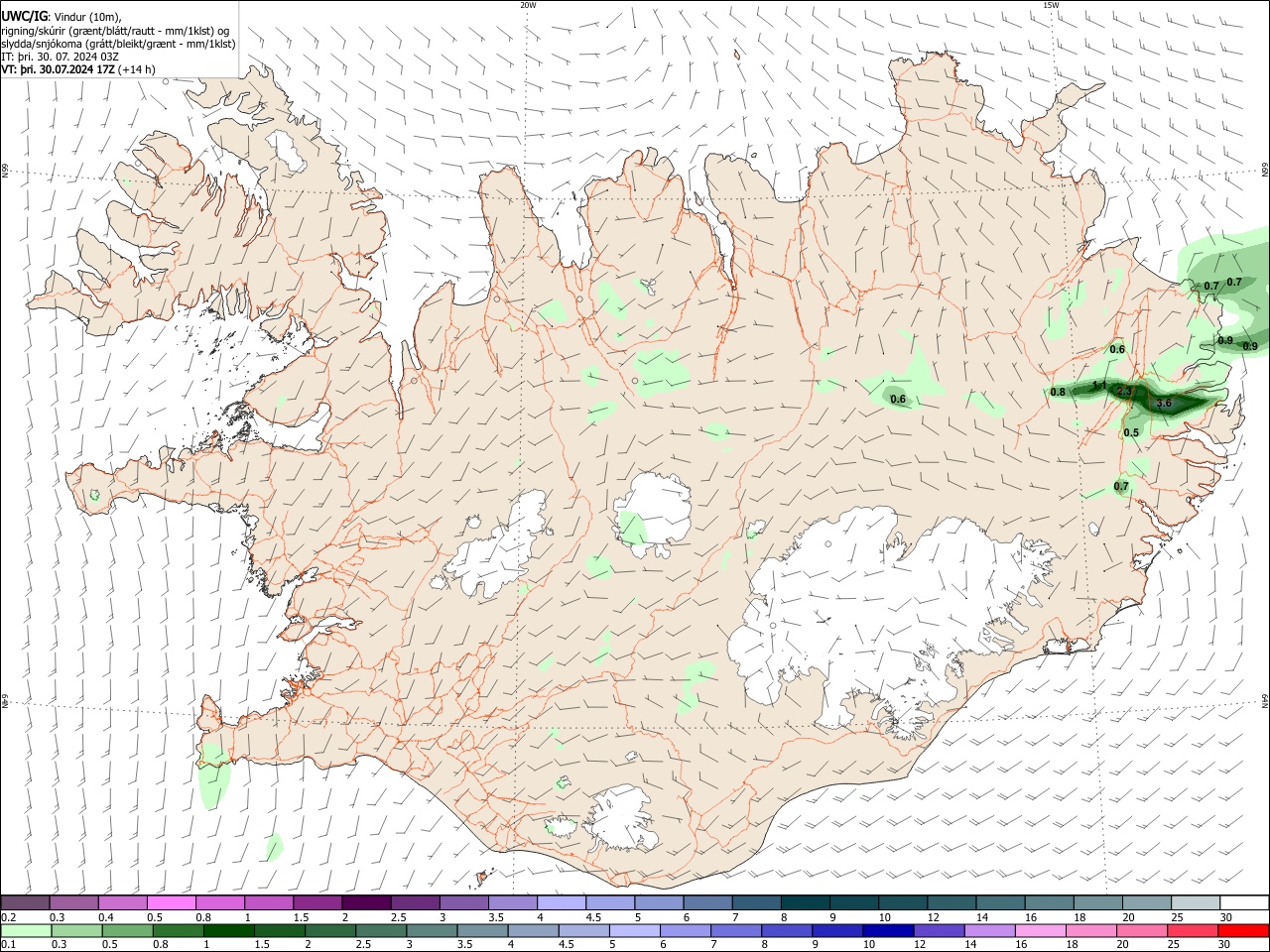
Task: Click the light green 0.3 rain legend swatch
Action: [x=76, y=931]
